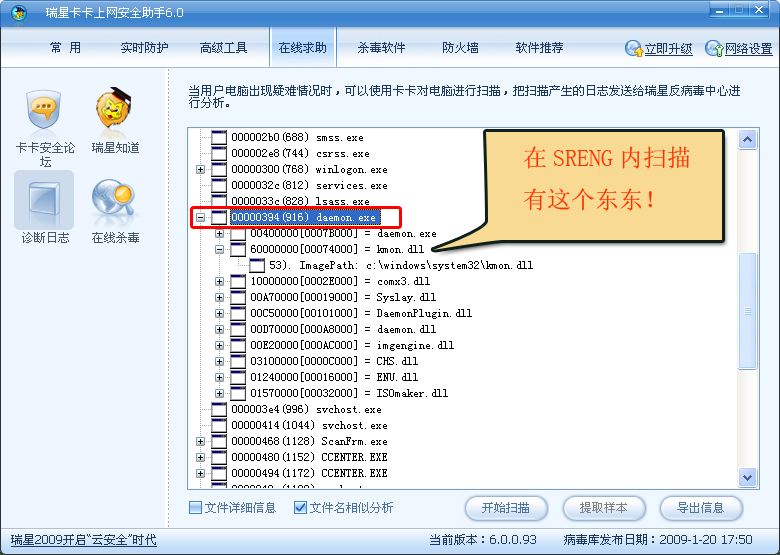780x555 pixels.
Task: Expand the comx3.dll module node
Action: click(x=219, y=281)
